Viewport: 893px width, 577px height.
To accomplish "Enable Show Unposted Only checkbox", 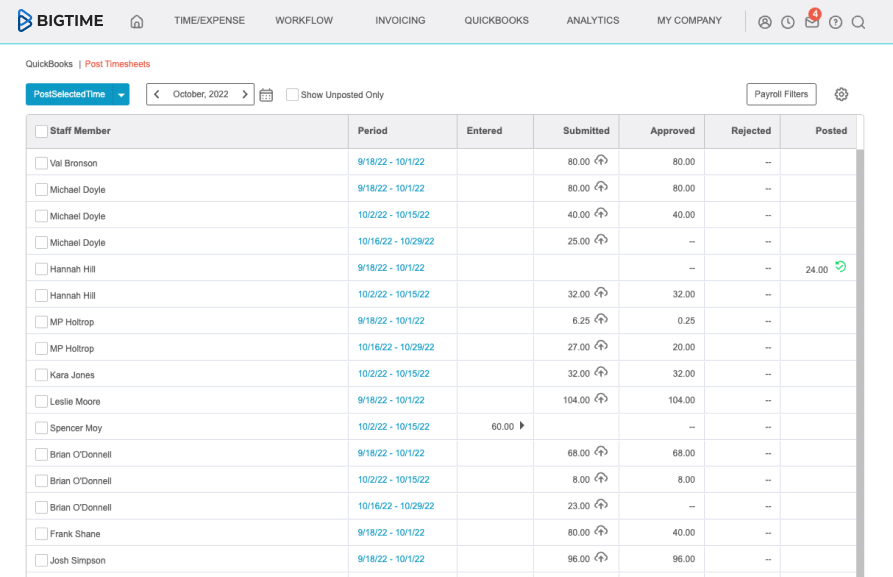I will tap(292, 95).
